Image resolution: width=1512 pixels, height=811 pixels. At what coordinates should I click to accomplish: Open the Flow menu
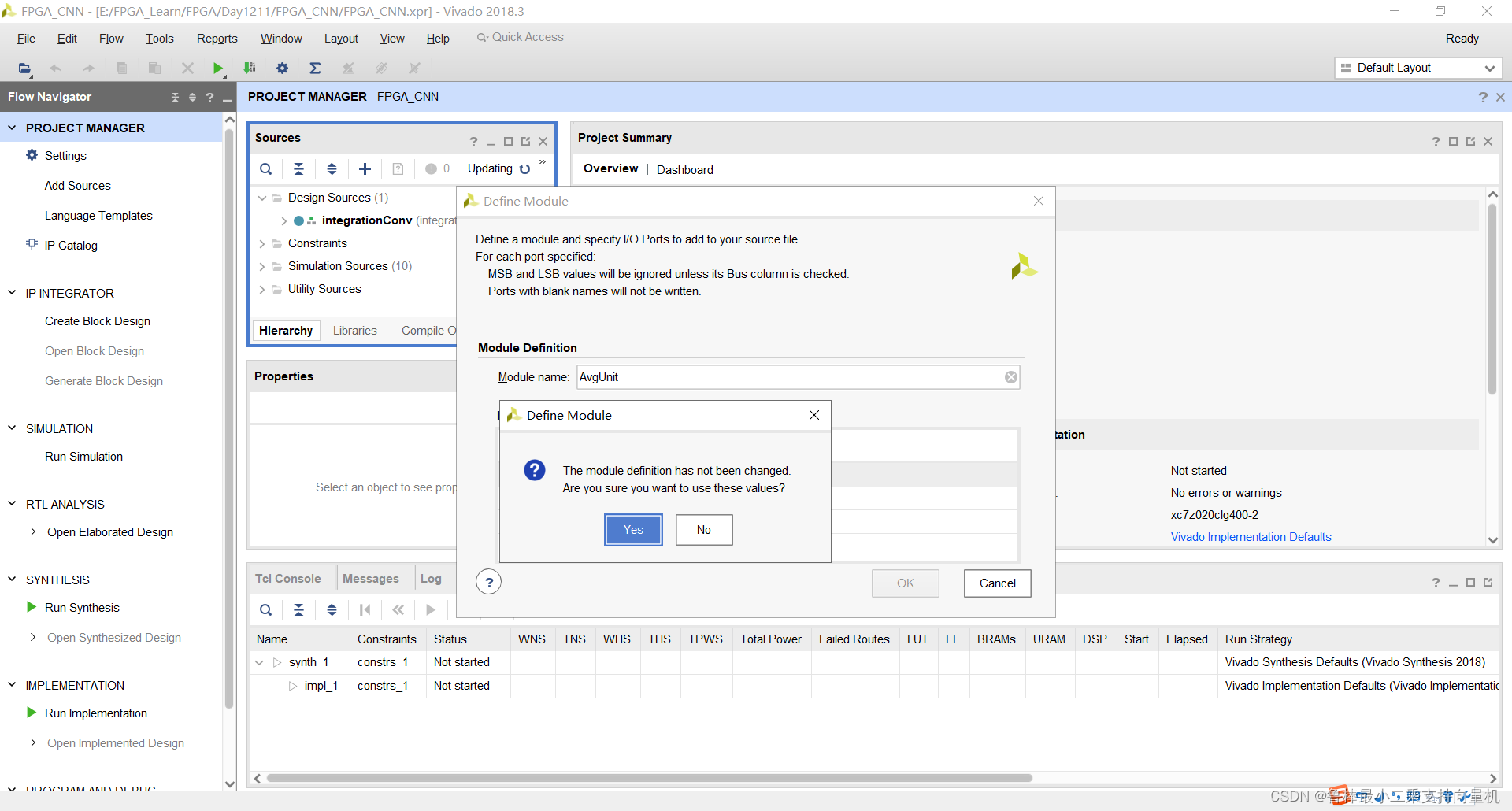[x=111, y=39]
